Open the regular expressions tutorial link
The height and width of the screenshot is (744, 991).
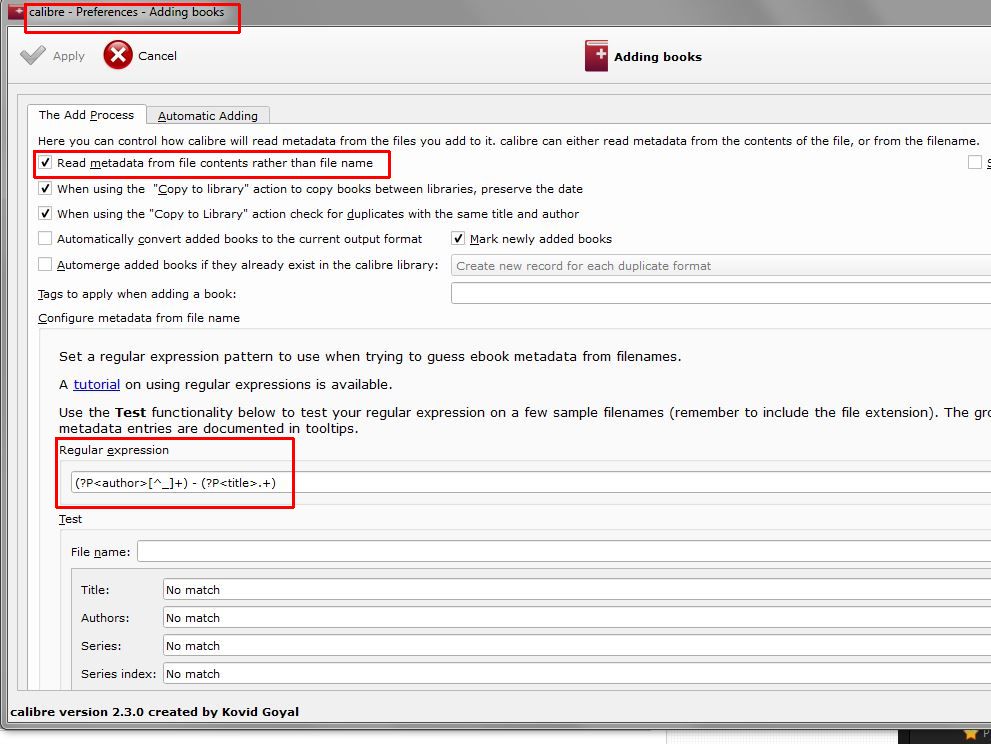[x=97, y=384]
